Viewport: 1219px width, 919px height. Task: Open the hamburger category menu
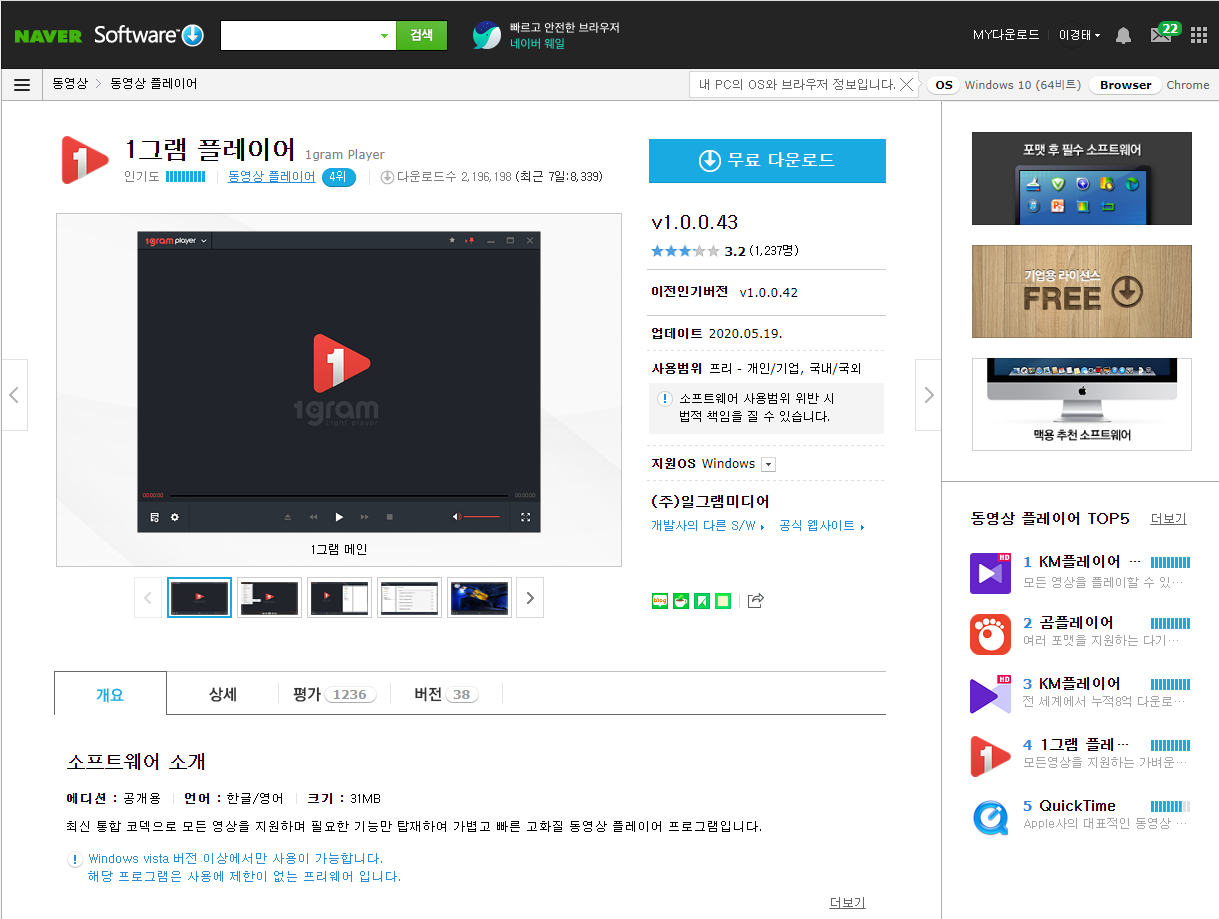pos(22,85)
